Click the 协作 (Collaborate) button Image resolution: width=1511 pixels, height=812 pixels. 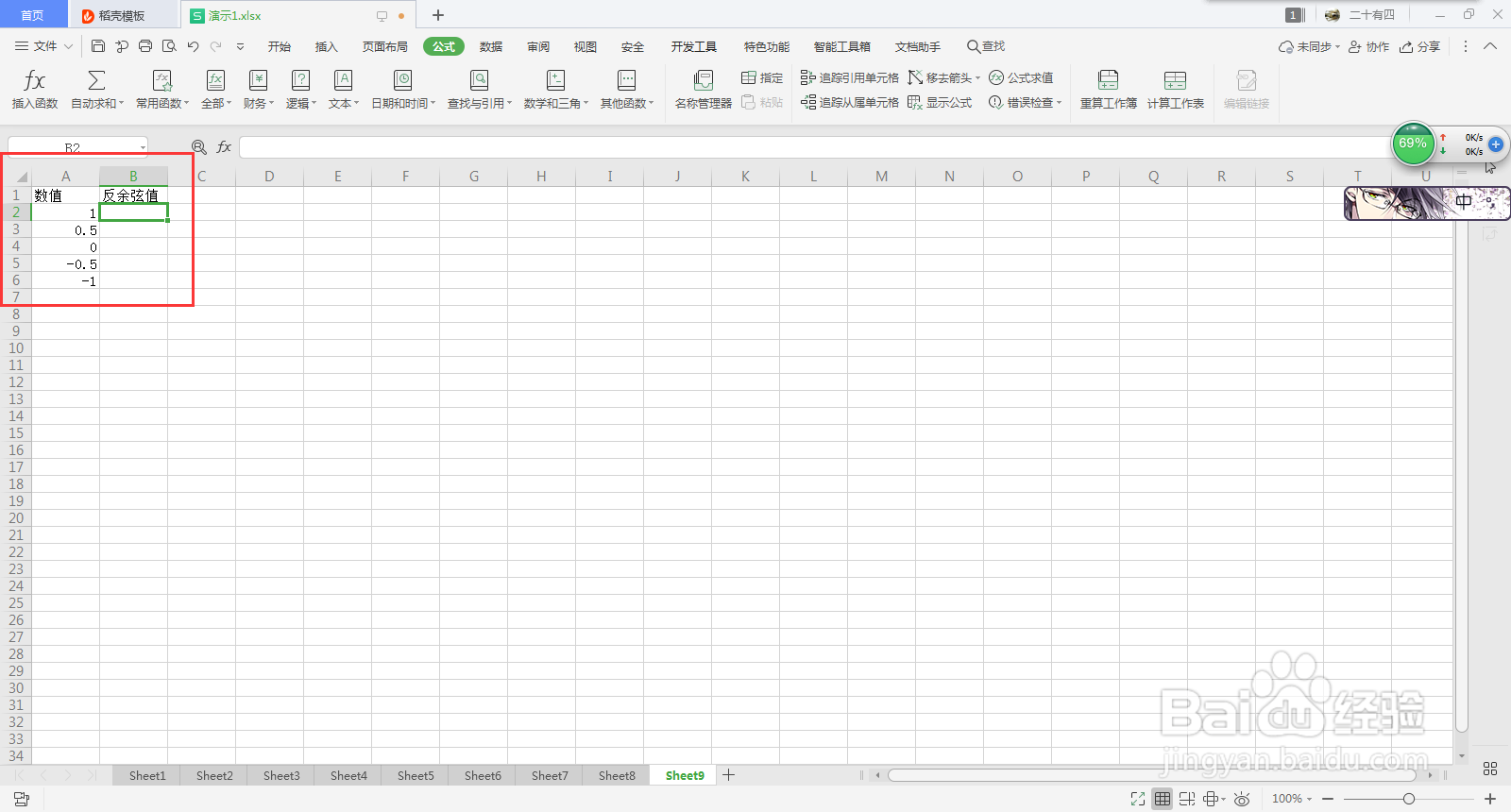[1369, 46]
